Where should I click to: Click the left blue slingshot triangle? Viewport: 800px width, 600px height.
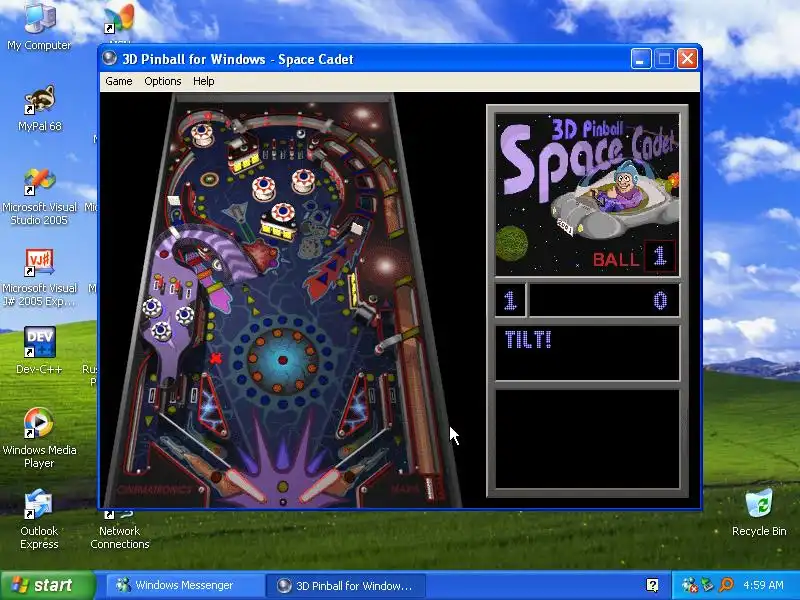[x=212, y=406]
